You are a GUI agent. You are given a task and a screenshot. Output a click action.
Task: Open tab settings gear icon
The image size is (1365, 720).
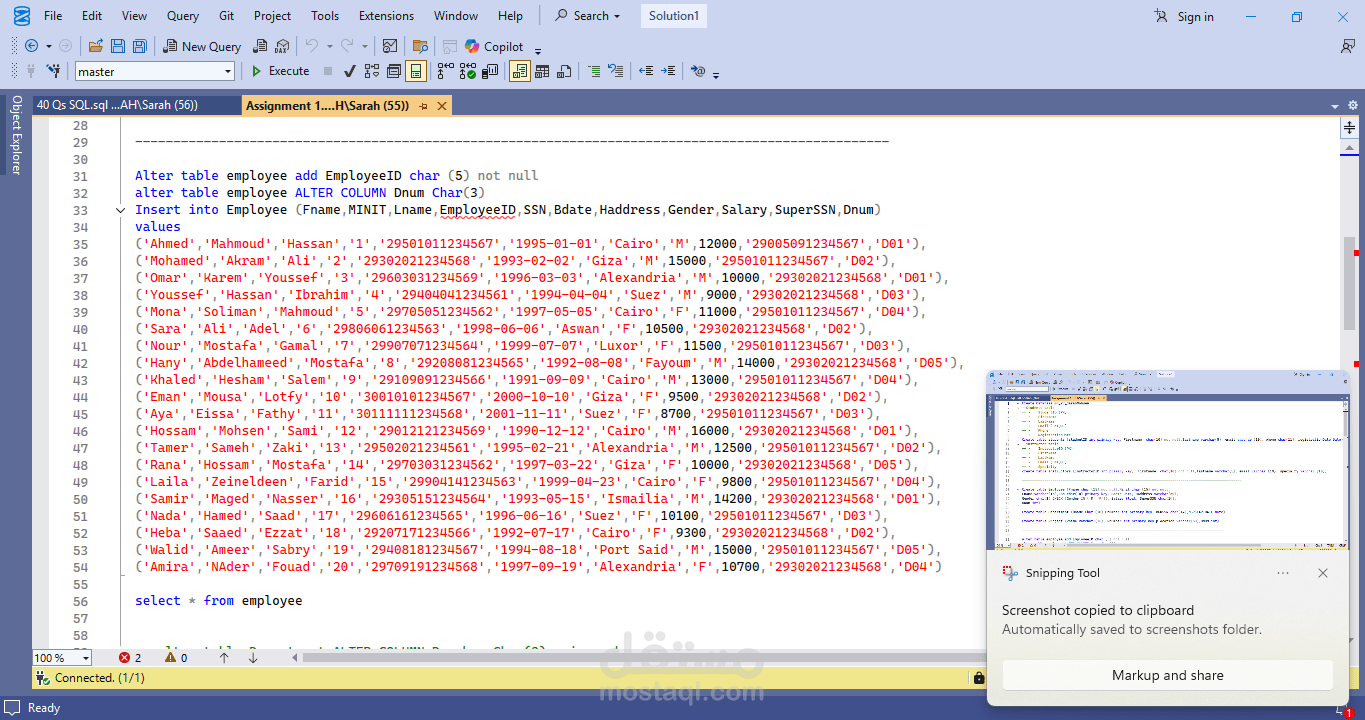(1353, 105)
